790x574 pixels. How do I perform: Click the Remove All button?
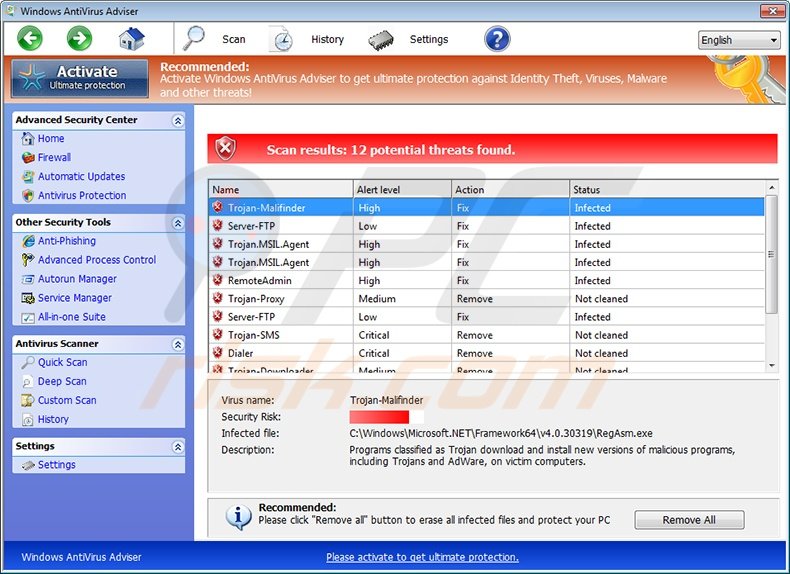(689, 520)
